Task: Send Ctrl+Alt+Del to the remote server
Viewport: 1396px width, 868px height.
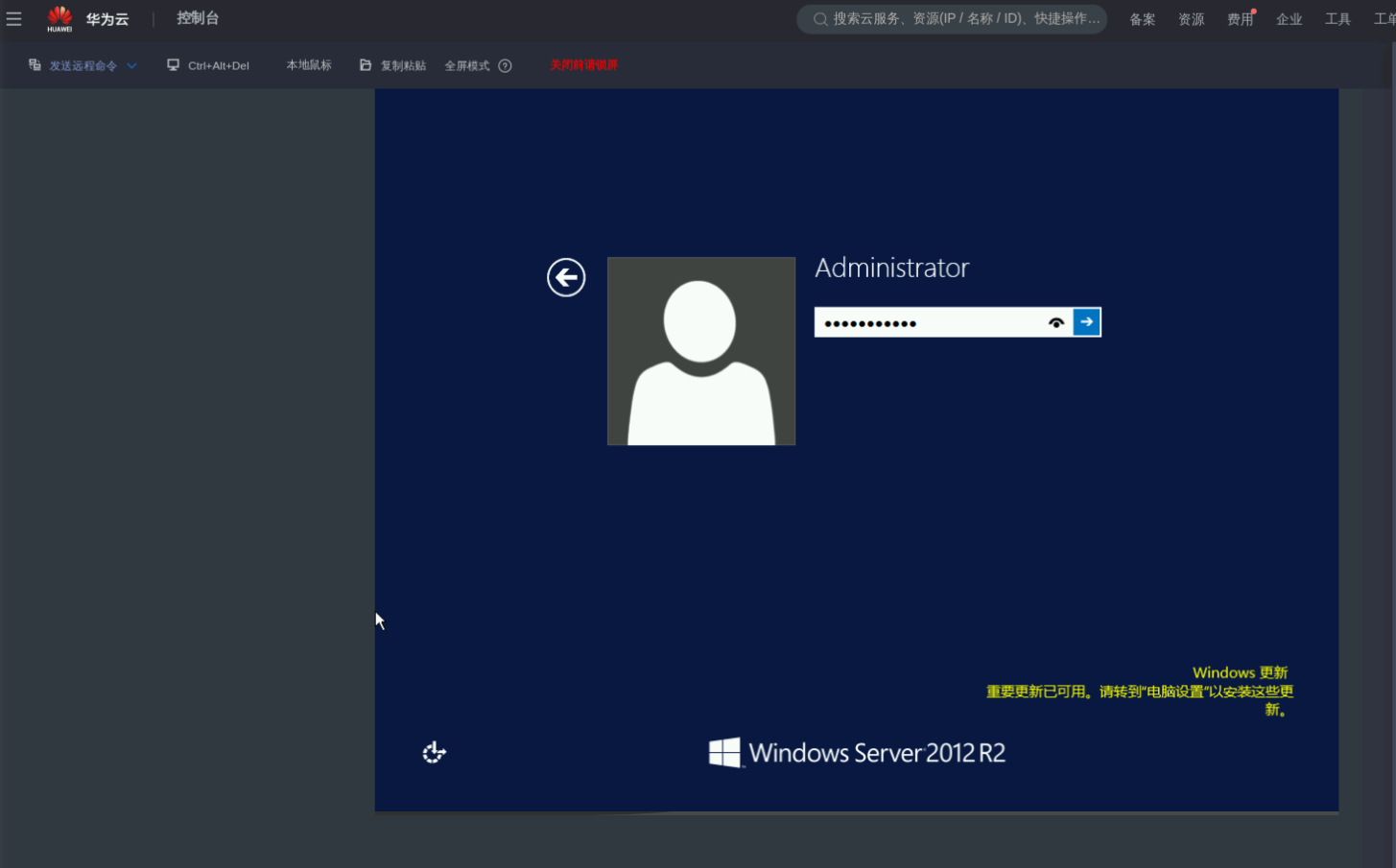Action: (208, 66)
